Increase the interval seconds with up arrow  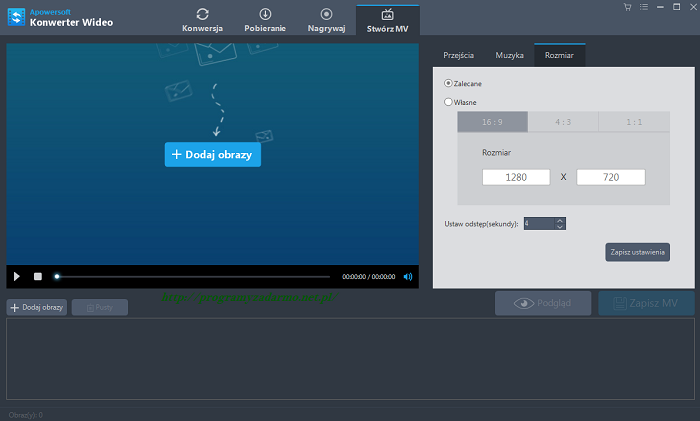[x=560, y=220]
